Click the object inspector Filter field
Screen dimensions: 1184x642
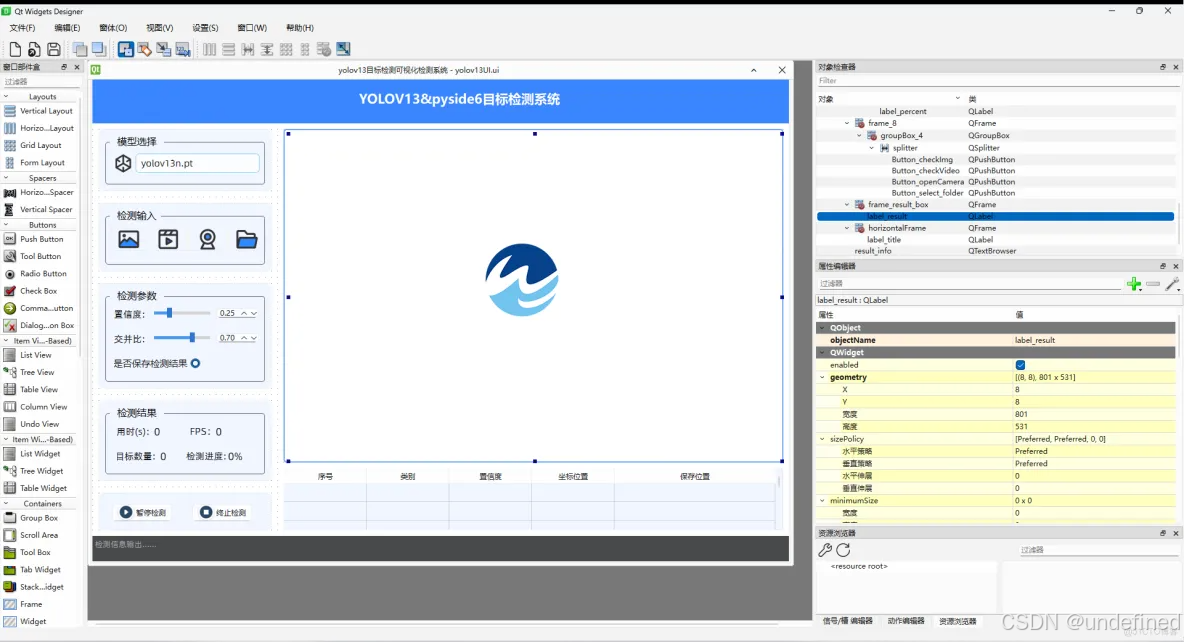click(996, 81)
